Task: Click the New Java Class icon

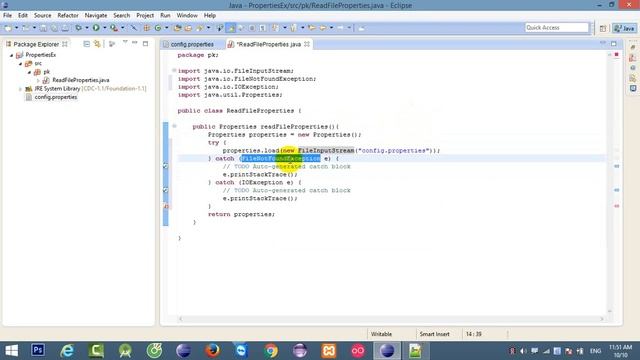Action: tap(158, 28)
